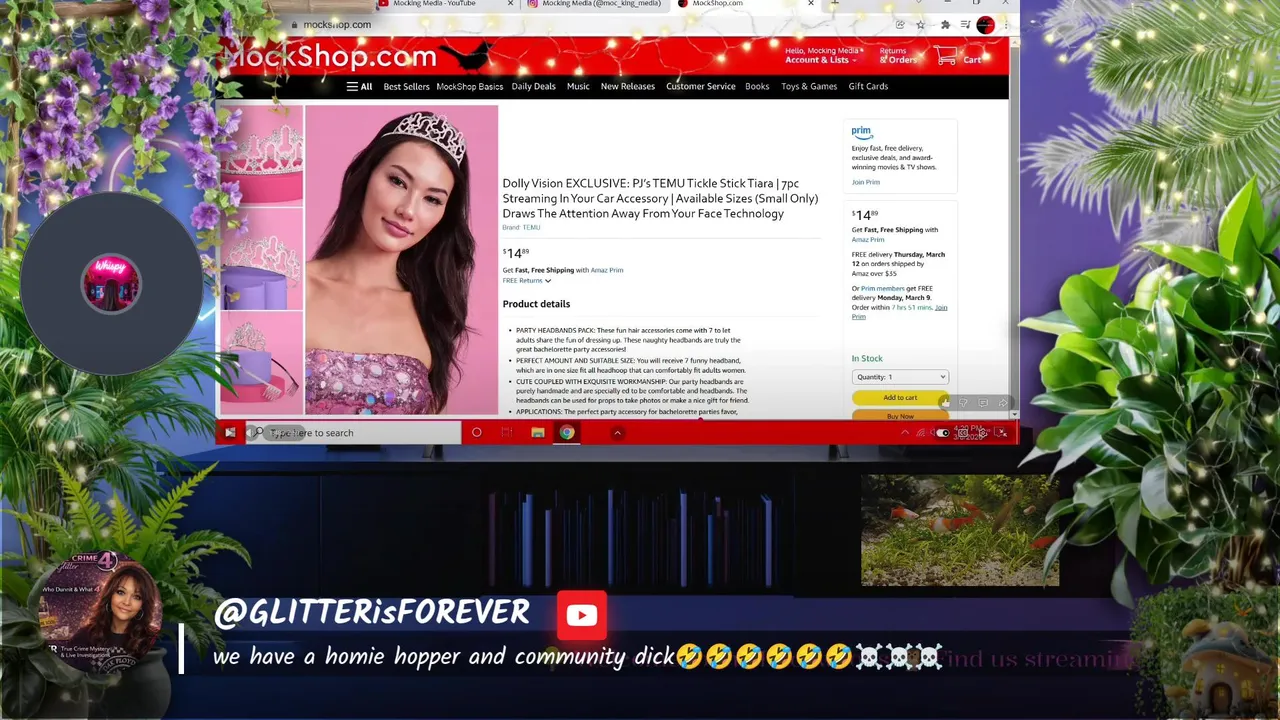Click the Amaz Prim link under price
The width and height of the screenshot is (1280, 720).
(607, 270)
